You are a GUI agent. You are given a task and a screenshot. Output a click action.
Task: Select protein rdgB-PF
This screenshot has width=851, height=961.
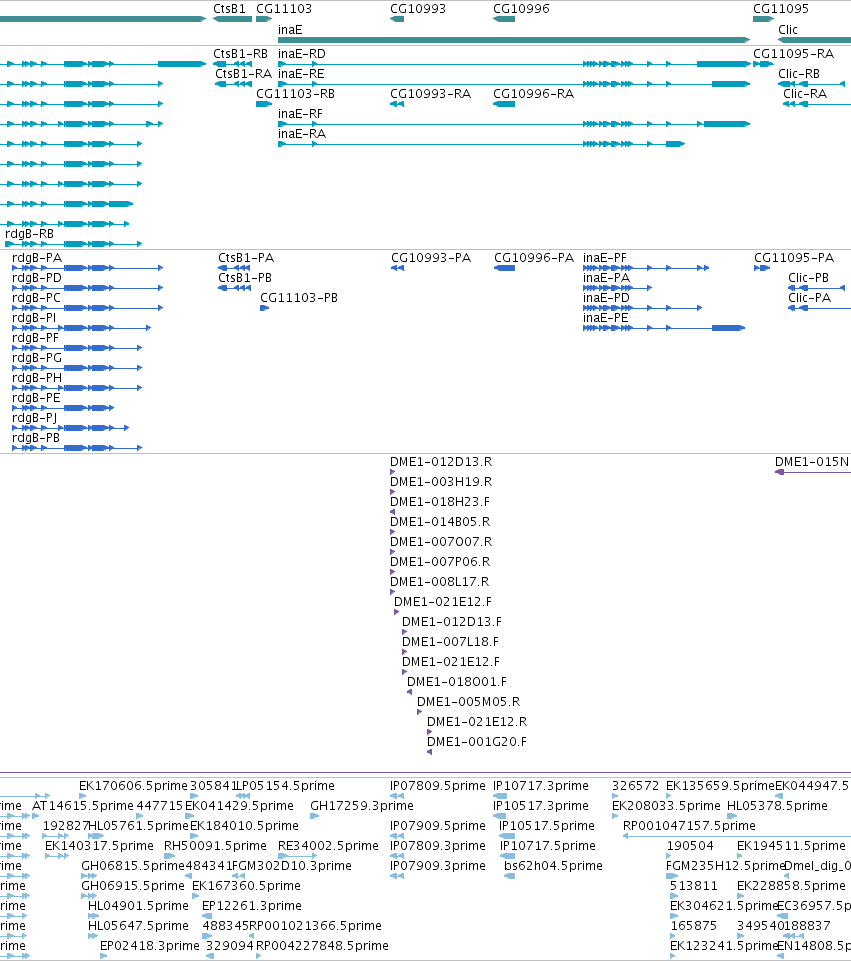pyautogui.click(x=36, y=338)
